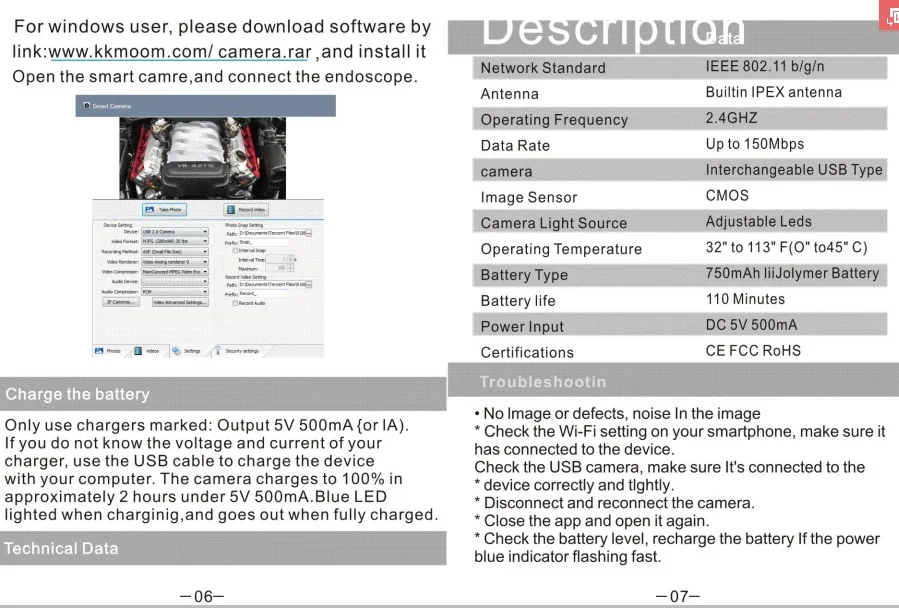
Task: Click the Smart Camera window title icon
Action: tap(87, 106)
